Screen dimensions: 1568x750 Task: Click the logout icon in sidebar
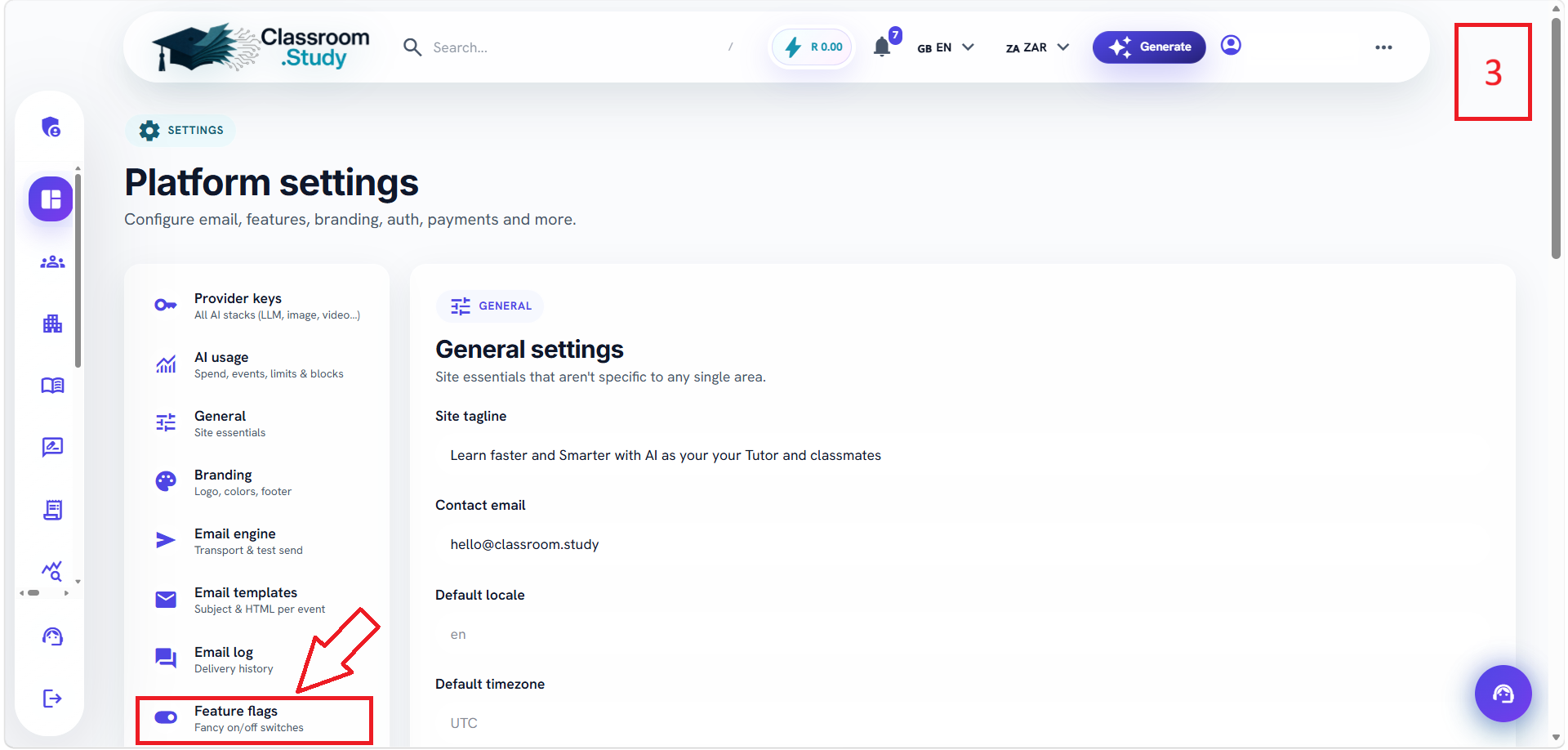point(52,699)
